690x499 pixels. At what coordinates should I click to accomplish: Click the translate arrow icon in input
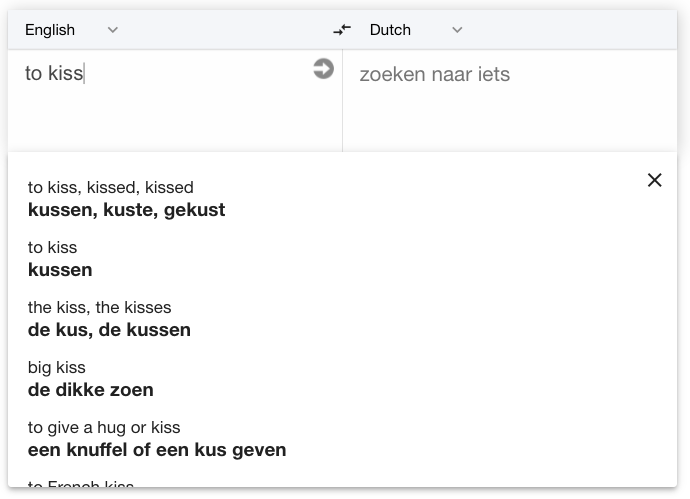(x=323, y=69)
